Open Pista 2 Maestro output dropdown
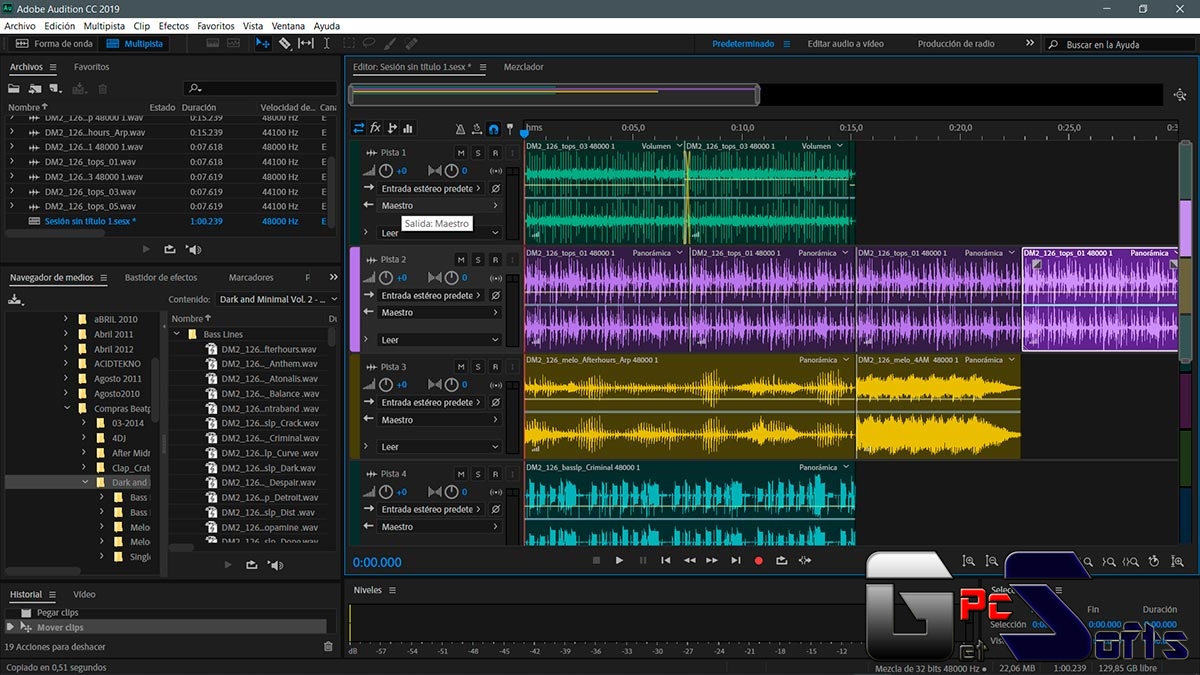Image resolution: width=1200 pixels, height=675 pixels. tap(439, 313)
